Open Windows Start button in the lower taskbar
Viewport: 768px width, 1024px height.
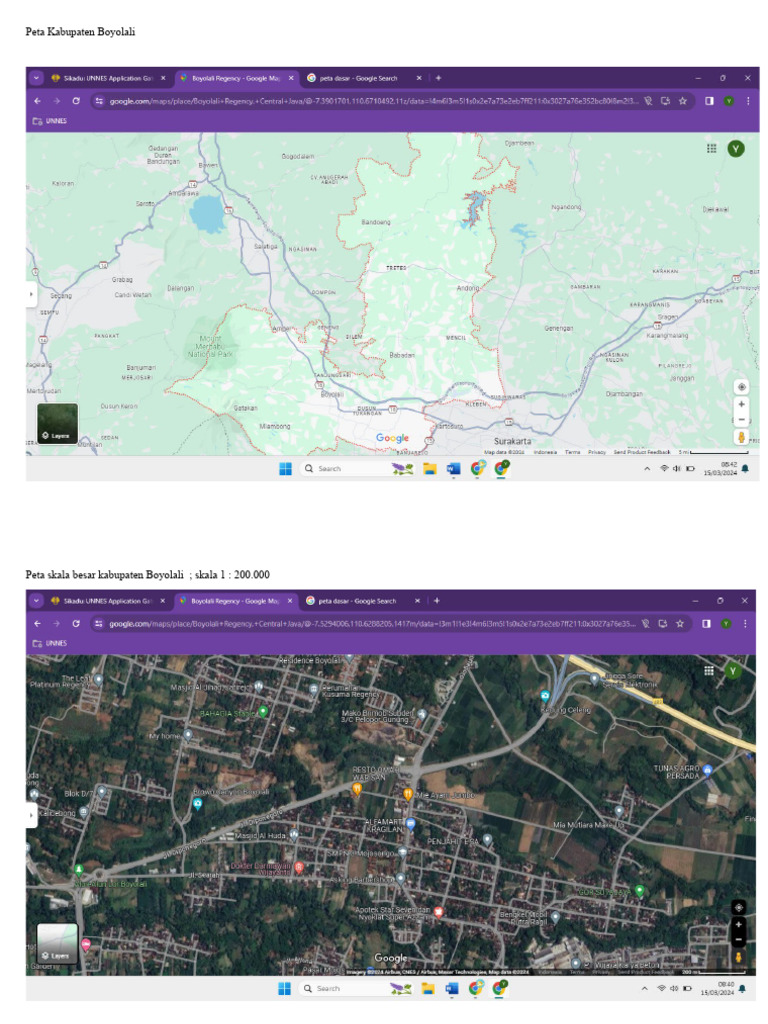click(x=284, y=988)
